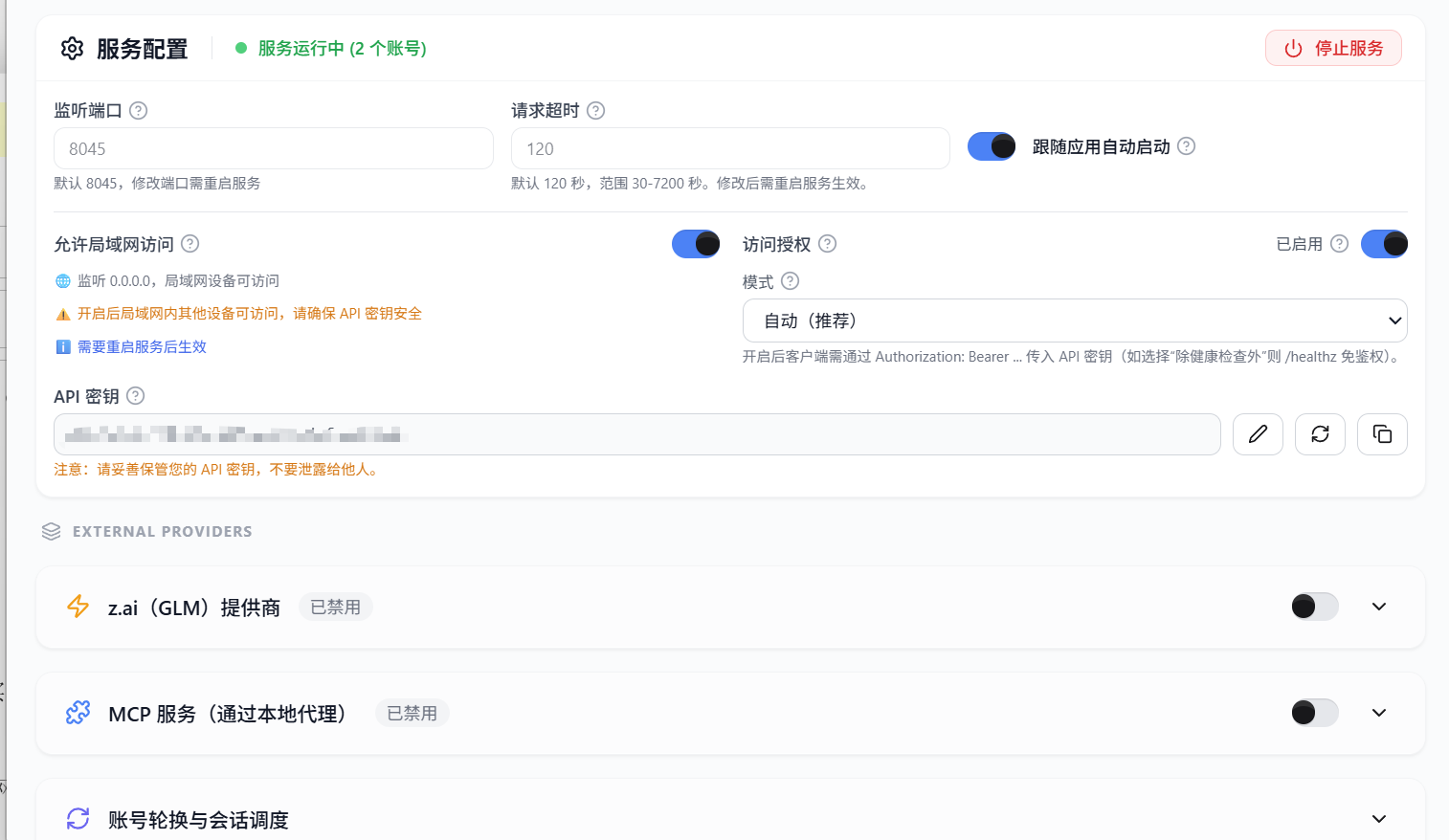Regenerate the API key
1449x840 pixels.
(1320, 434)
